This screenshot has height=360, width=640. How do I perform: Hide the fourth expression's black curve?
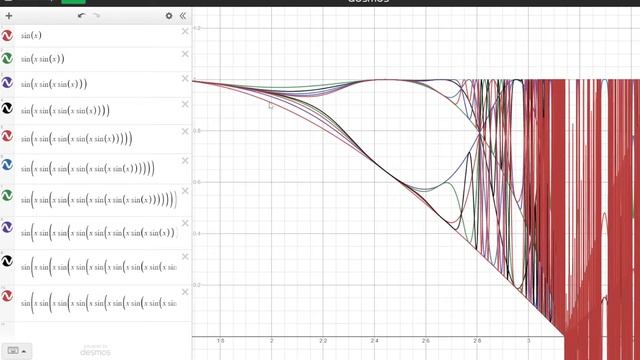[7, 109]
